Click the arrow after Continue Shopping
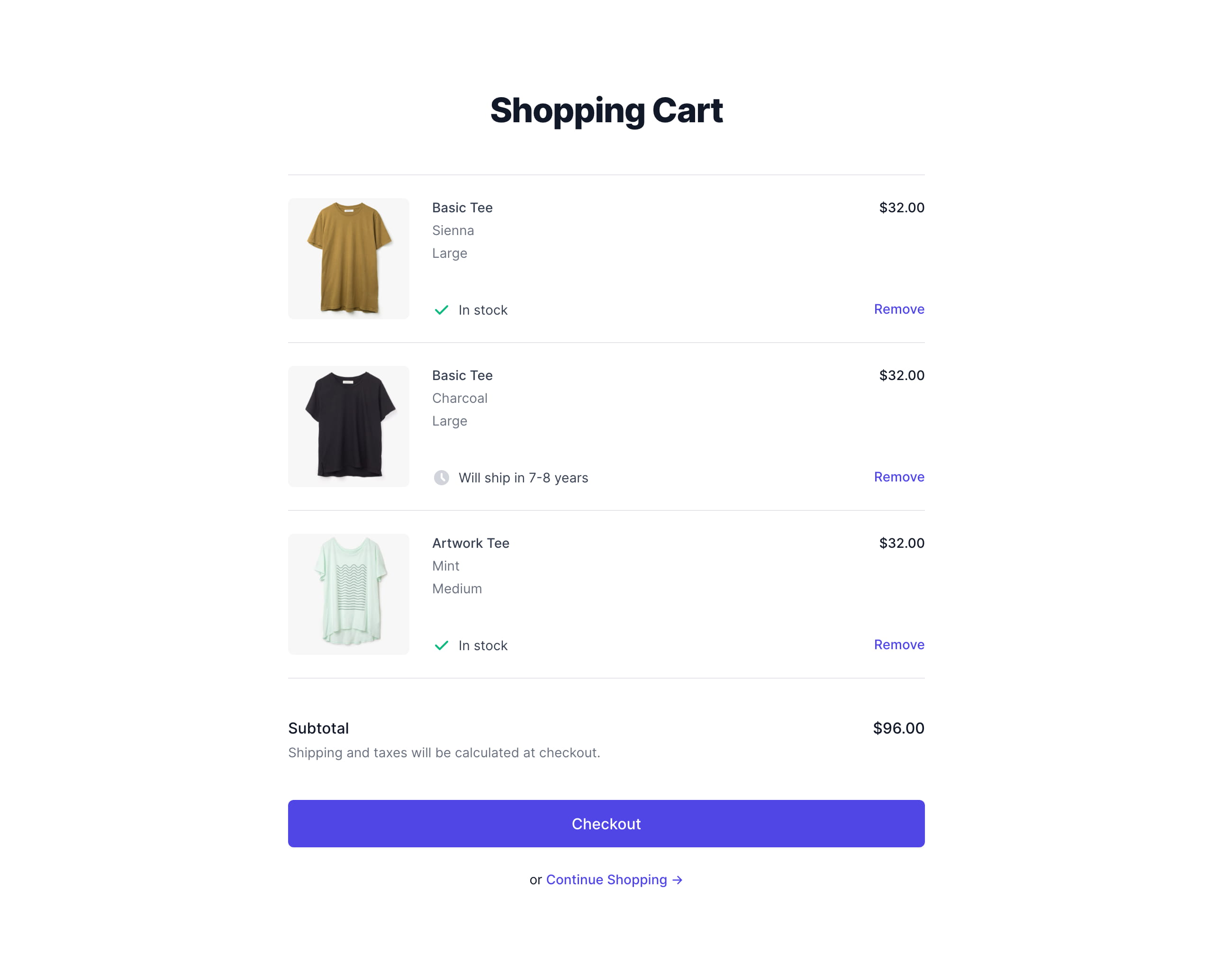The height and width of the screenshot is (980, 1213). [x=678, y=880]
